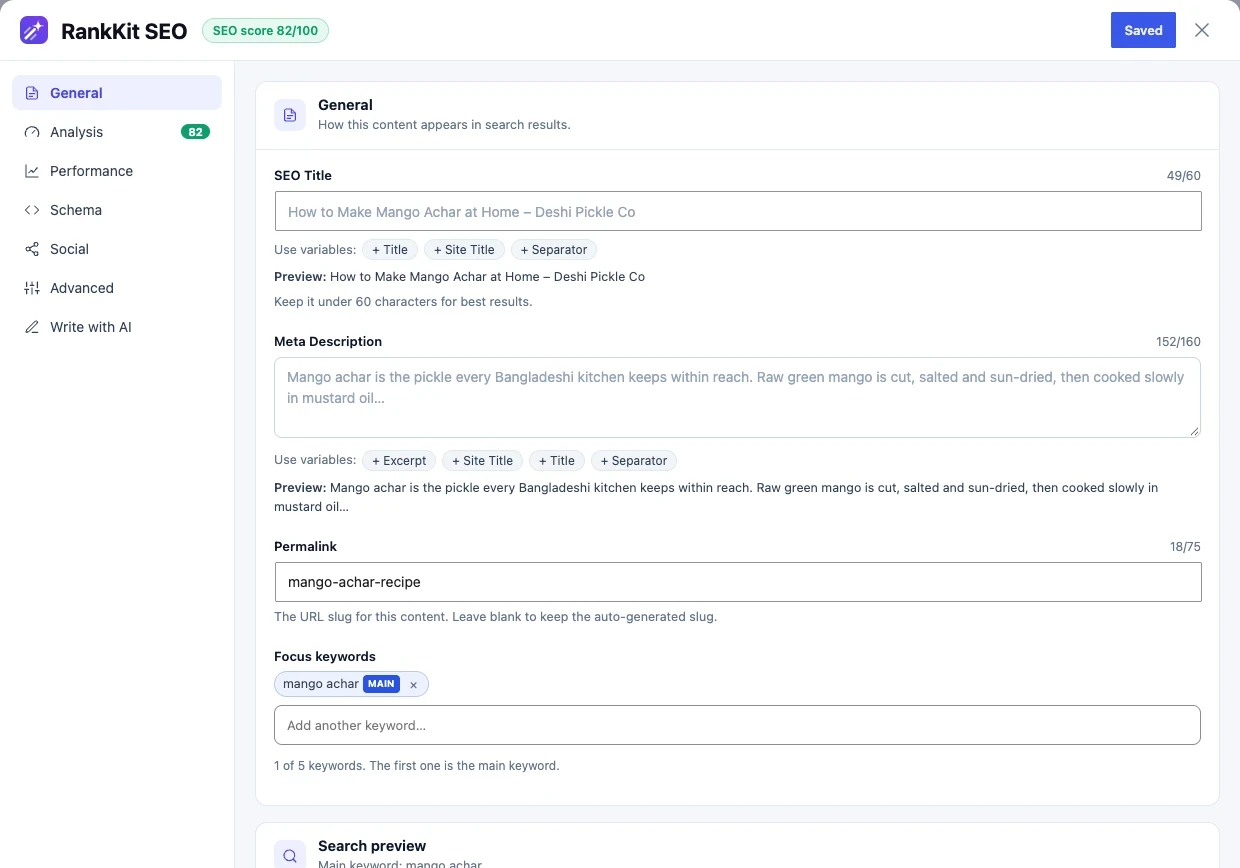Click the Saved button

1143,30
